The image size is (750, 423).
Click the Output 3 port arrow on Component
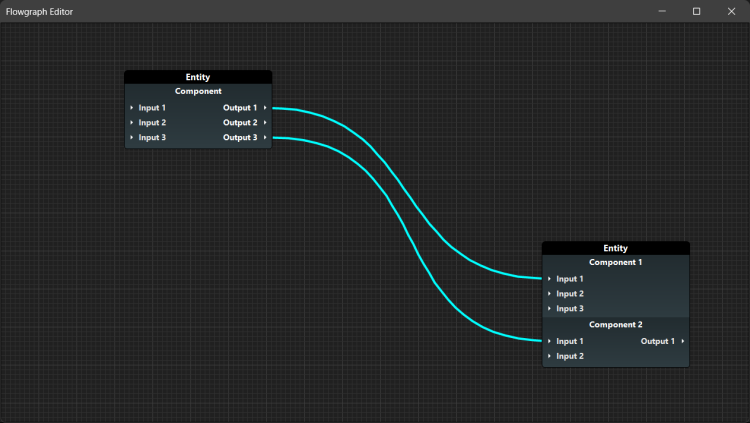click(x=265, y=138)
